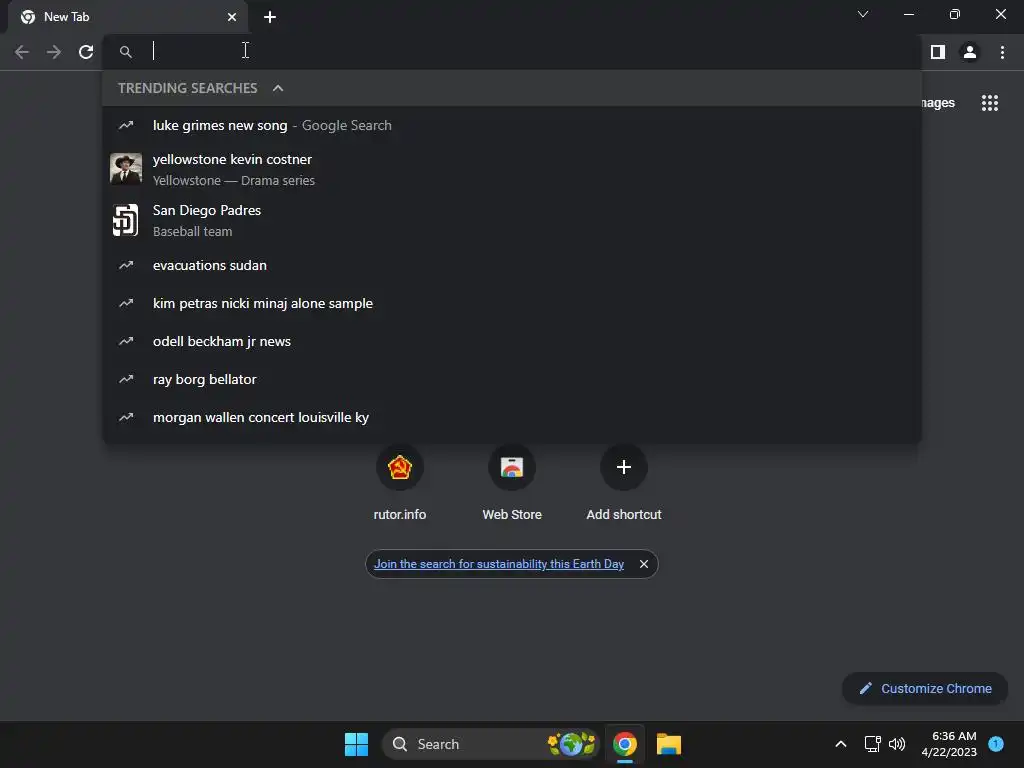
Task: Click the magnifier icon in the address bar
Action: tap(125, 52)
